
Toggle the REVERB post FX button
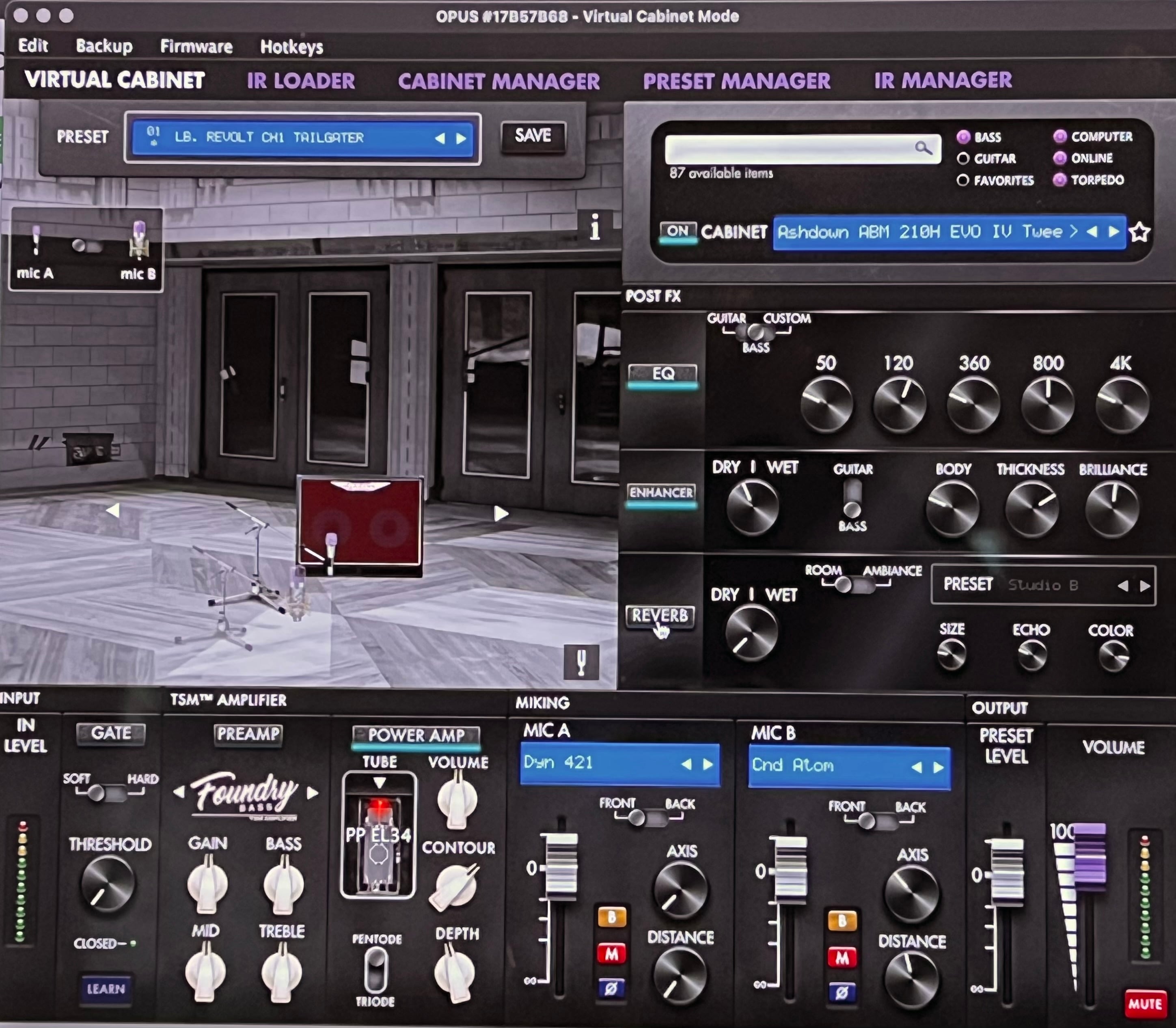click(660, 616)
